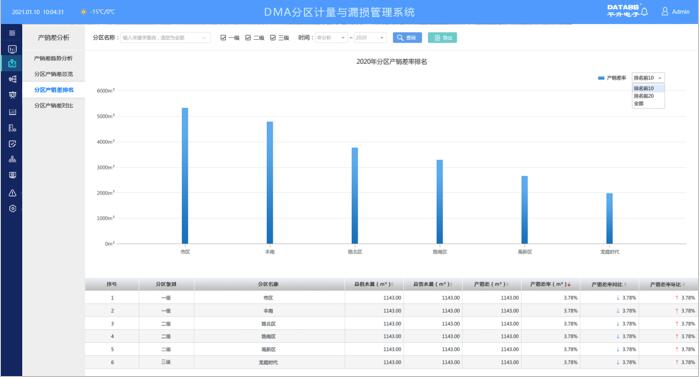Sort by 产销差率 column with red arrow

(550, 284)
